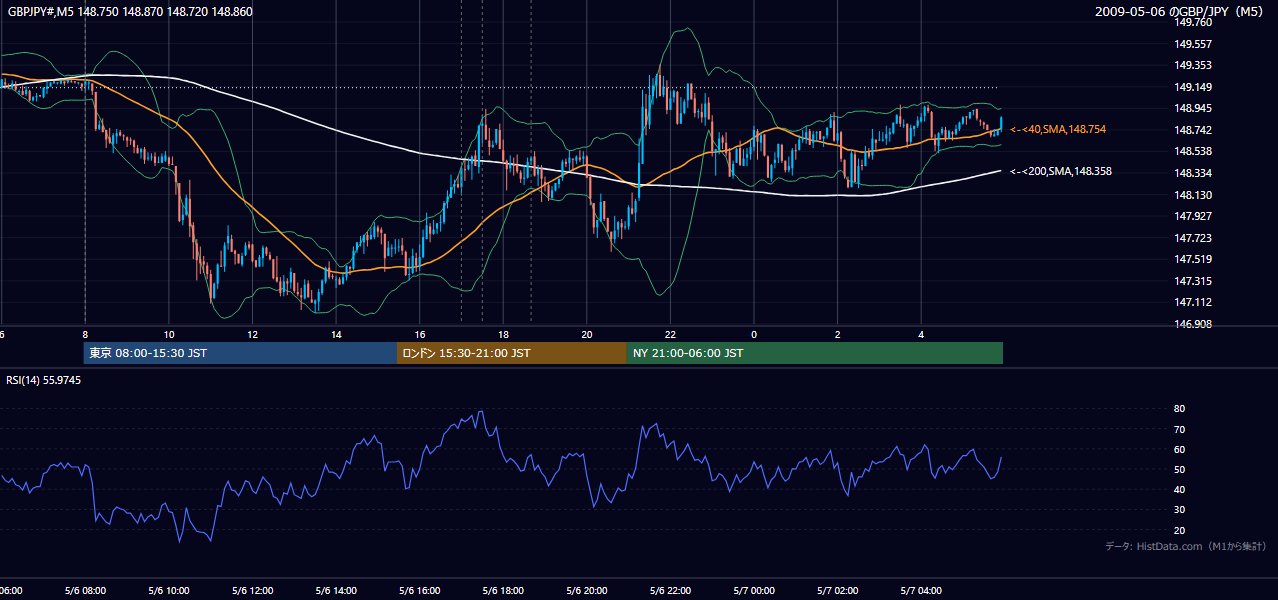The height and width of the screenshot is (600, 1278).
Task: Click price axis value 148.945
Action: [1193, 108]
